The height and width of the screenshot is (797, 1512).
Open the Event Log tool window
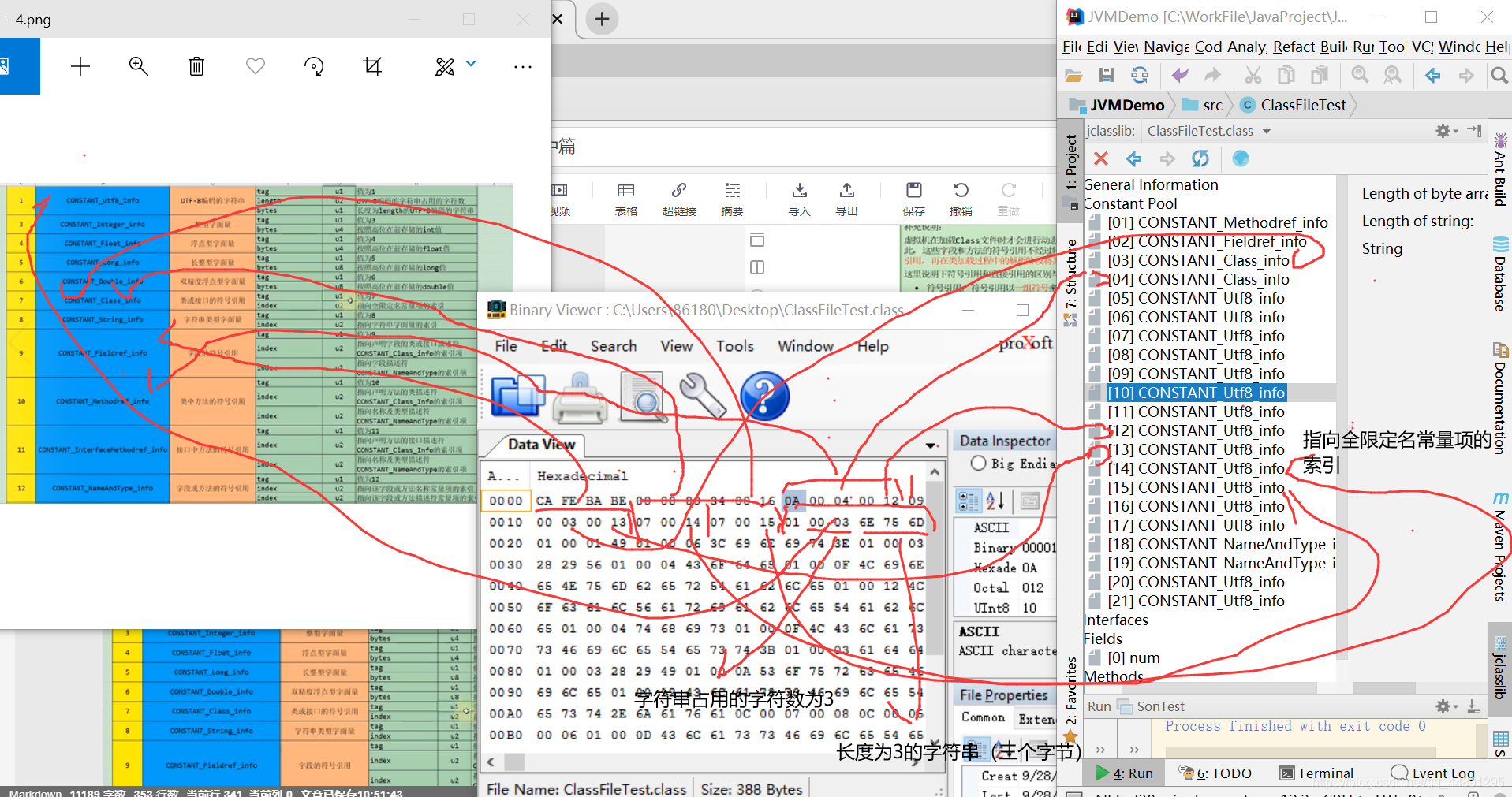(x=1433, y=773)
